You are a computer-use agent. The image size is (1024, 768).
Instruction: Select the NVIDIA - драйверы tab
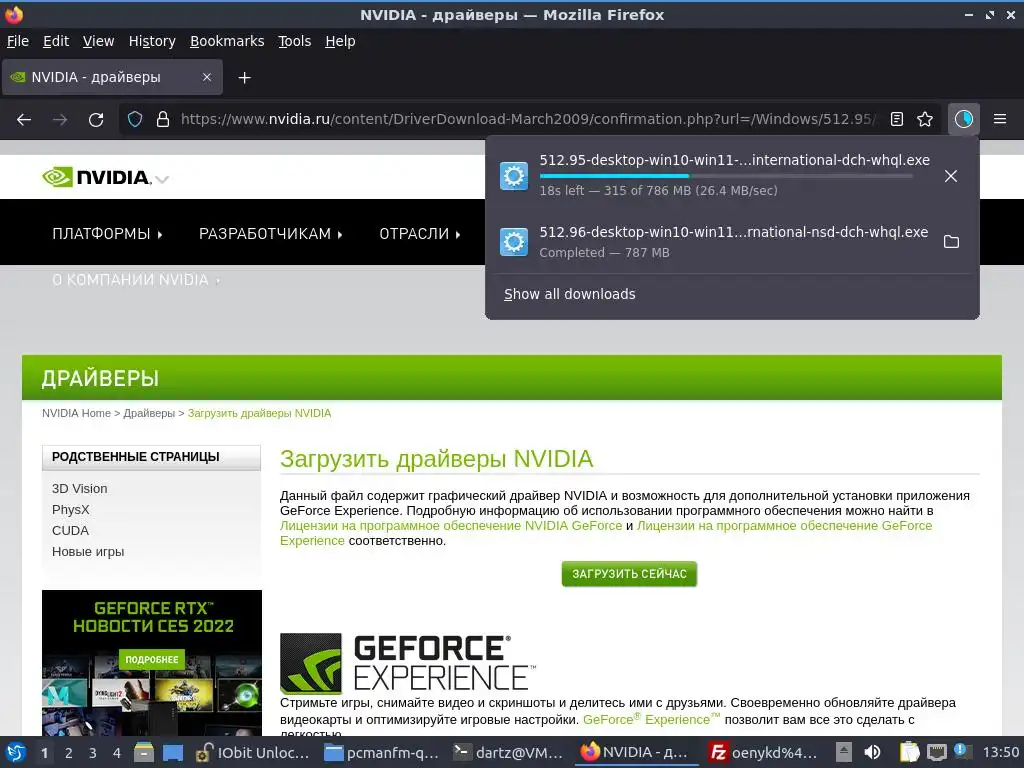[x=112, y=77]
